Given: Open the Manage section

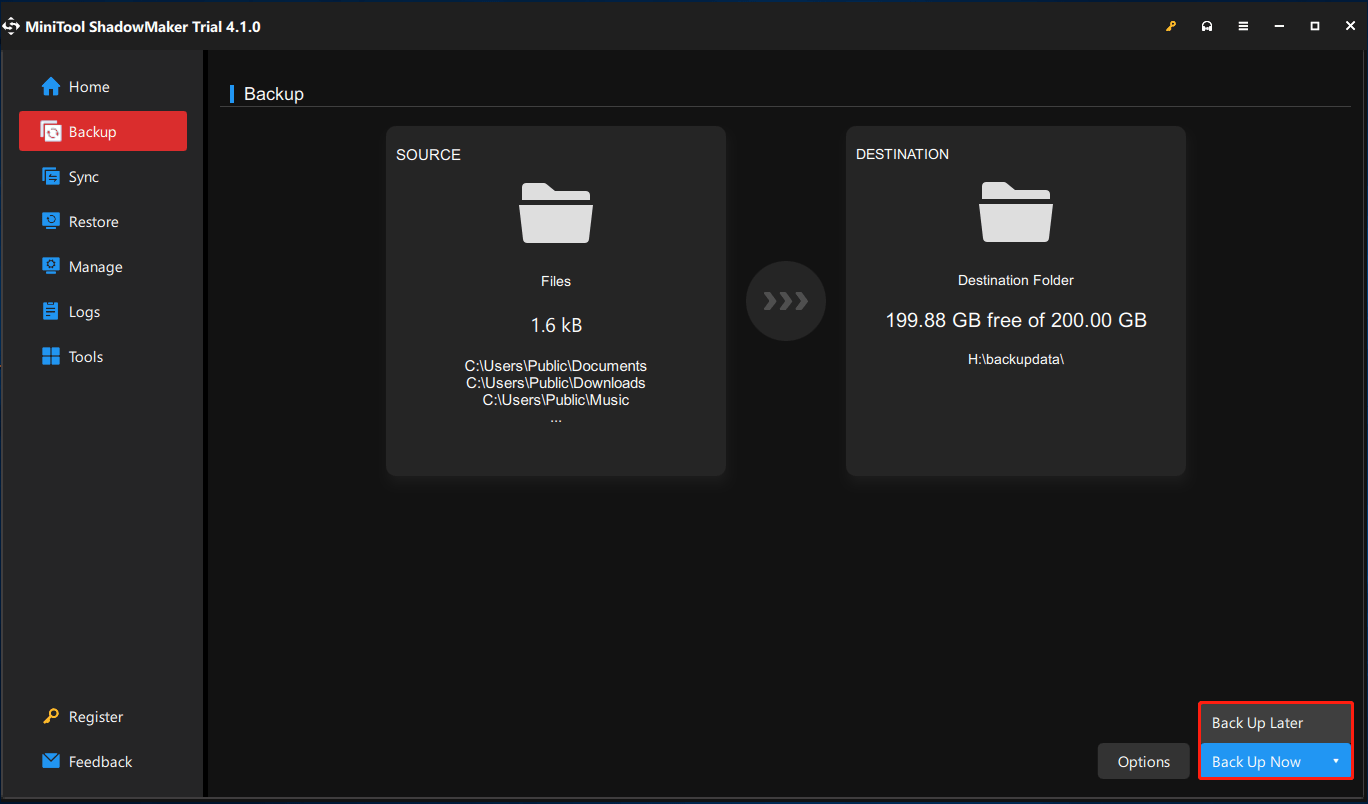Looking at the screenshot, I should tap(94, 266).
